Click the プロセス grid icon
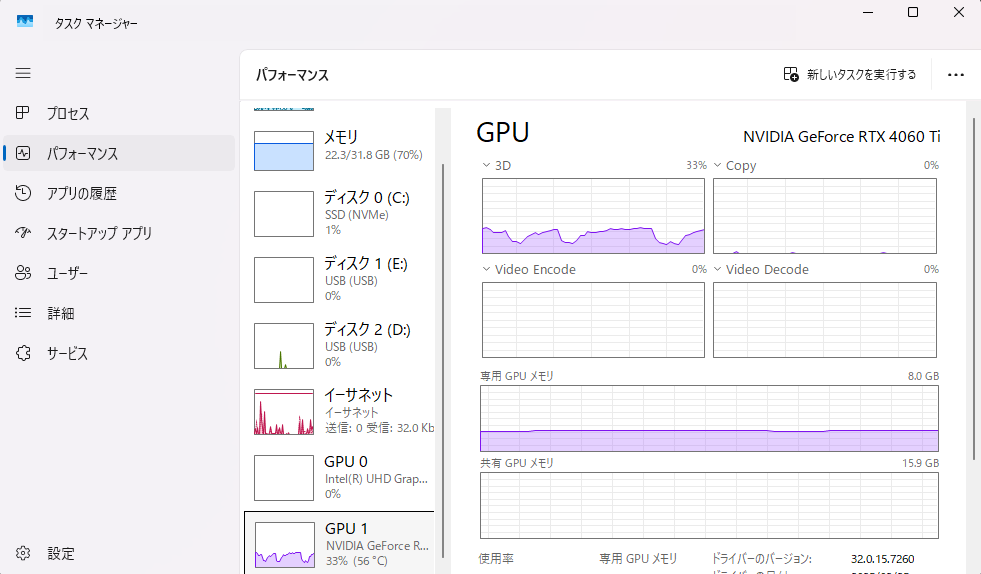The image size is (981, 574). pyautogui.click(x=24, y=114)
